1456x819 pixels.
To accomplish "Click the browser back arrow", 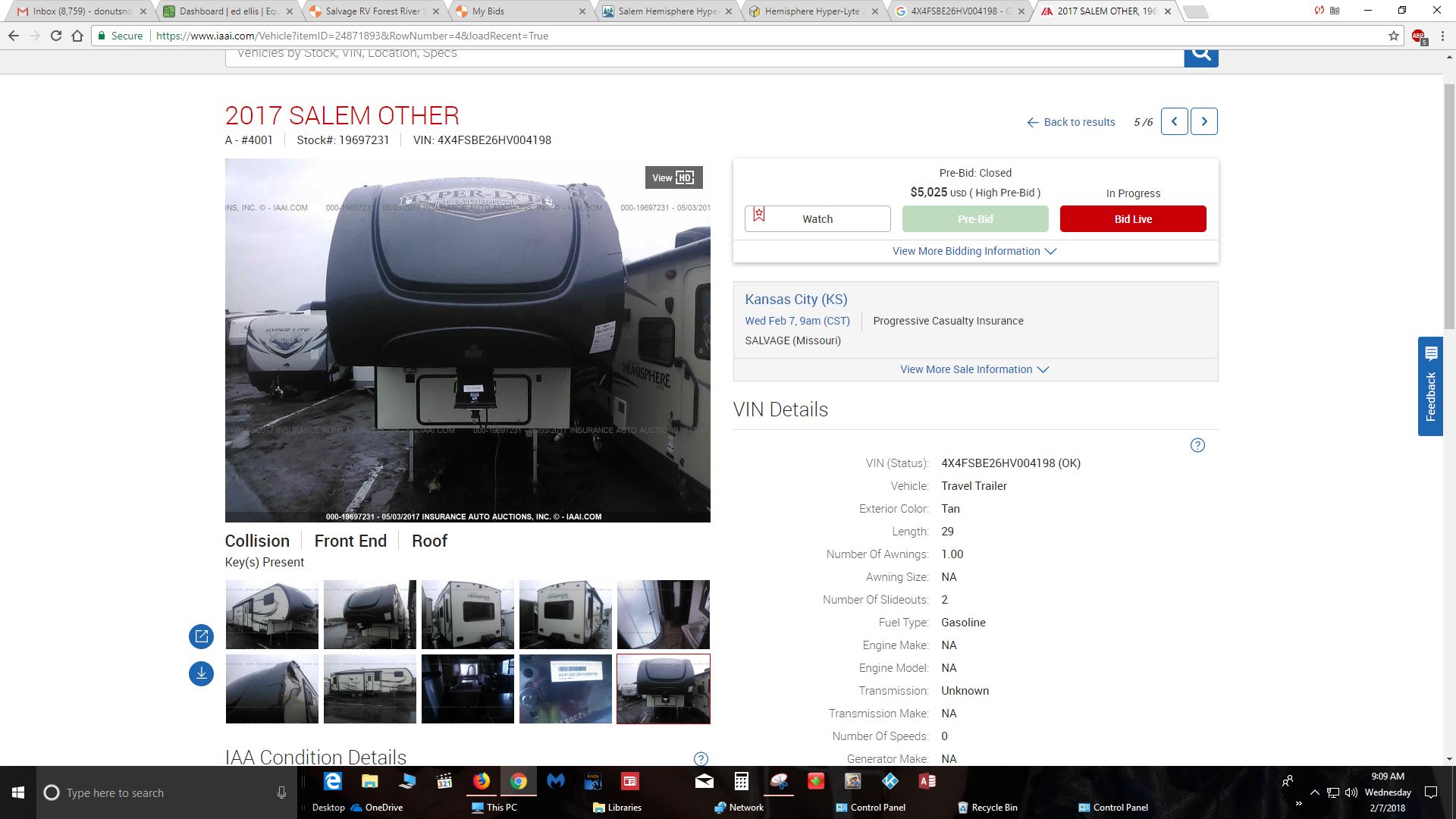I will tap(14, 36).
